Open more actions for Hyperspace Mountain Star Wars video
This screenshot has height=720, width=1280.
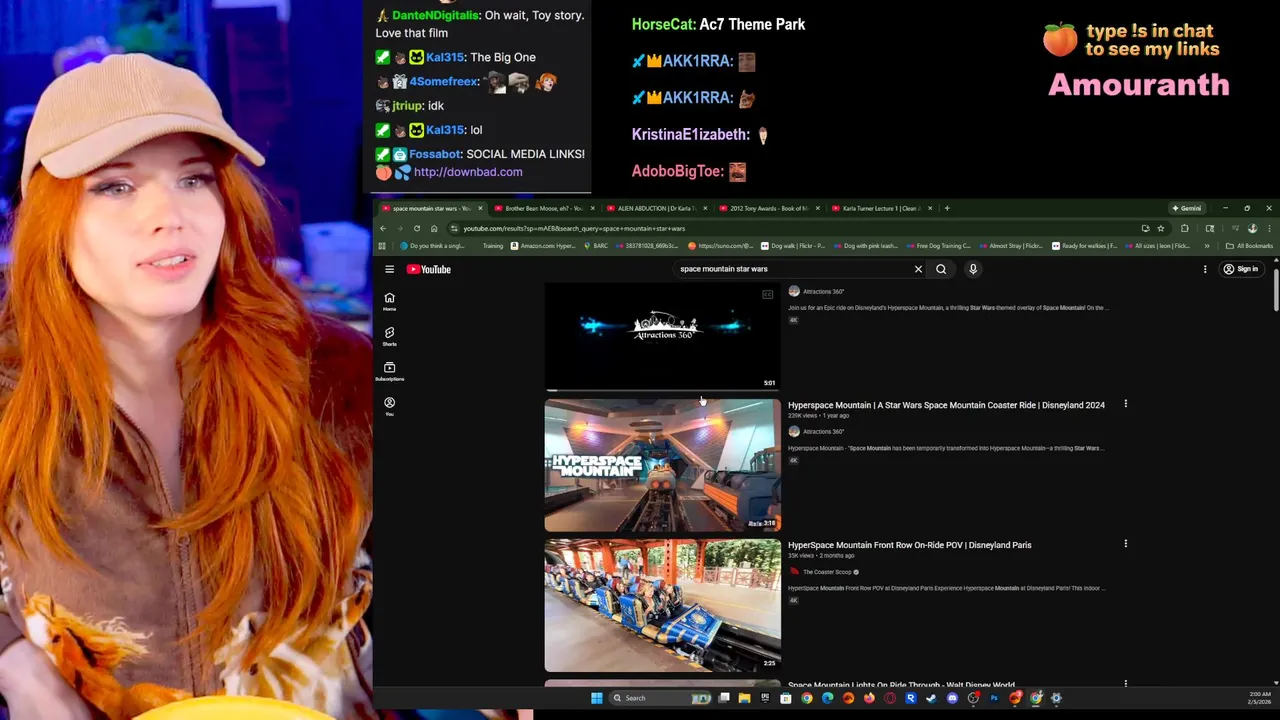click(1125, 404)
